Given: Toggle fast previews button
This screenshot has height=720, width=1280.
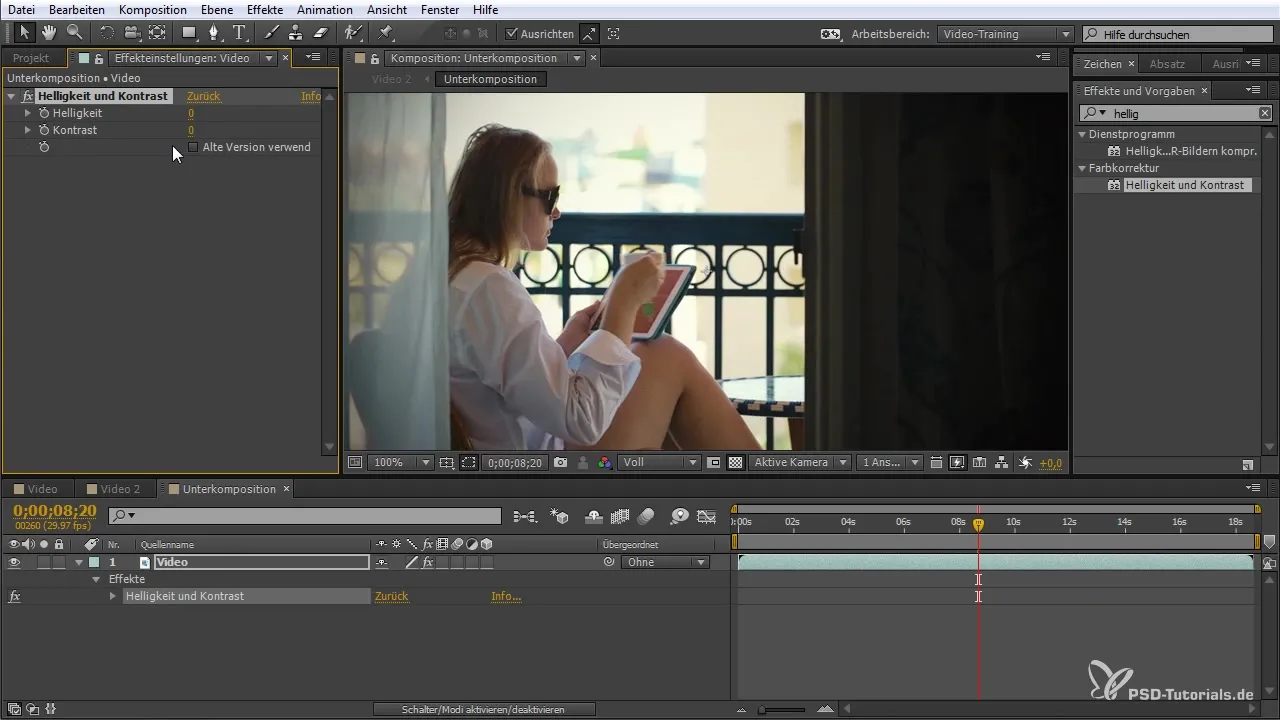Looking at the screenshot, I should pos(958,463).
